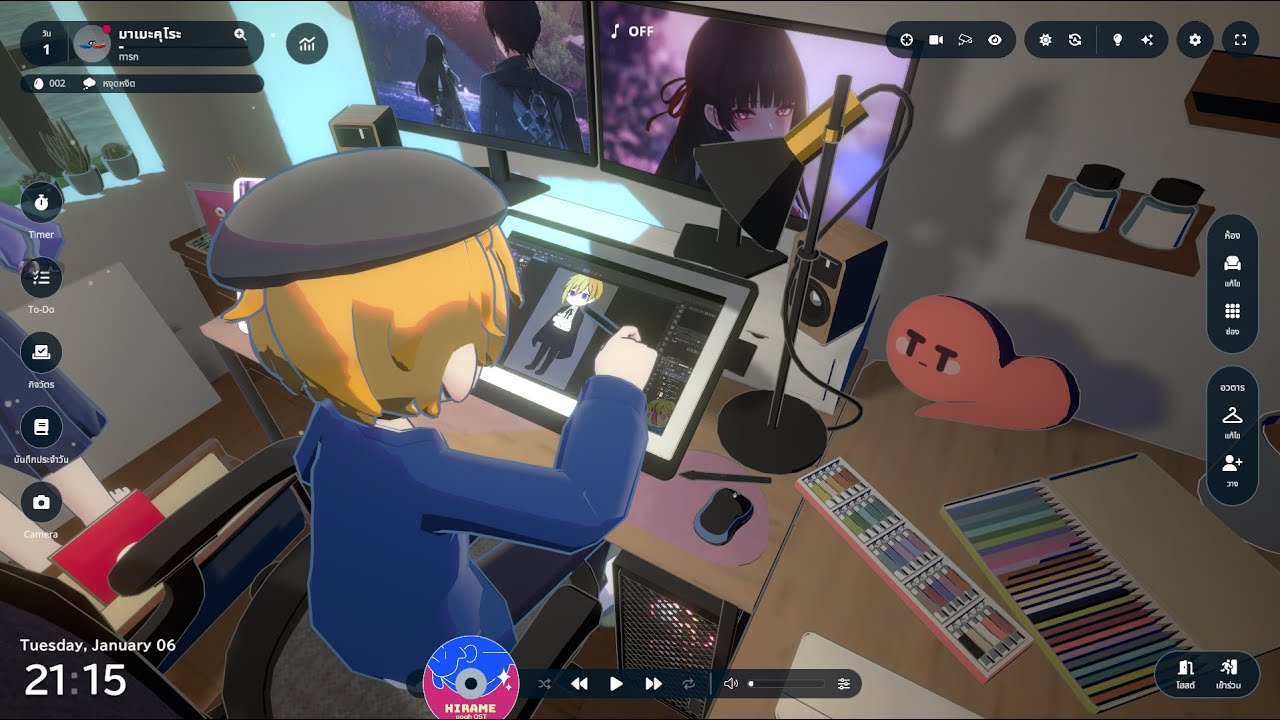This screenshot has height=720, width=1280.
Task: Click the 21:15 clock display
Action: [x=75, y=680]
